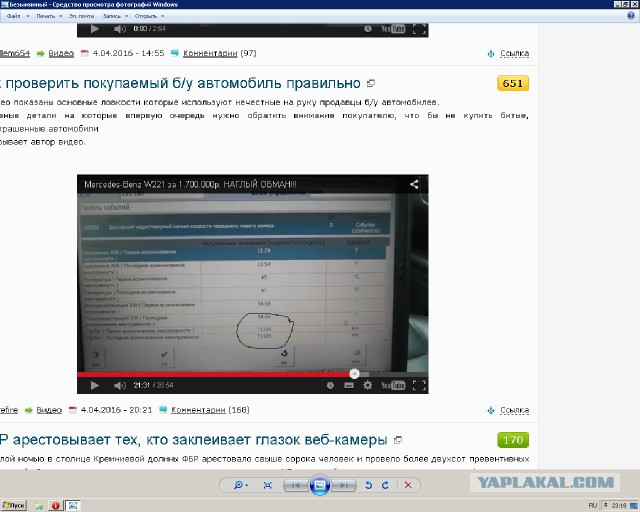Enter fullscreen in Mercedes video player
This screenshot has width=640, height=512.
[x=419, y=385]
